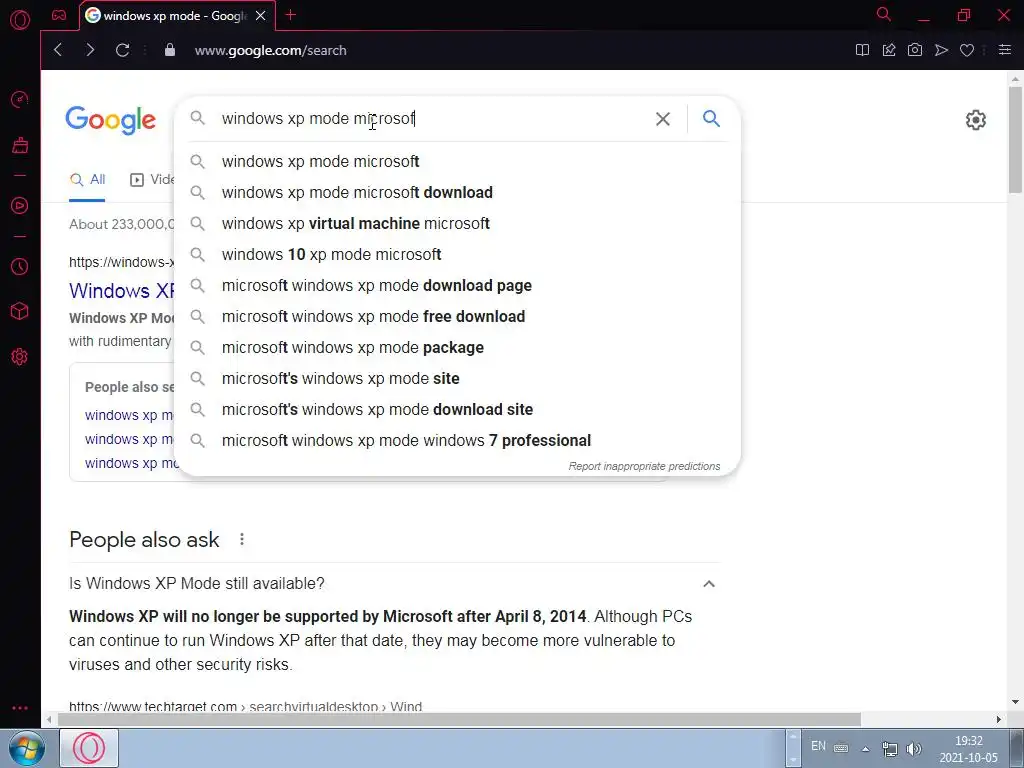Image resolution: width=1024 pixels, height=768 pixels.
Task: Select suggestion 'microsoft's windows xp mode site'
Action: [x=457, y=379]
